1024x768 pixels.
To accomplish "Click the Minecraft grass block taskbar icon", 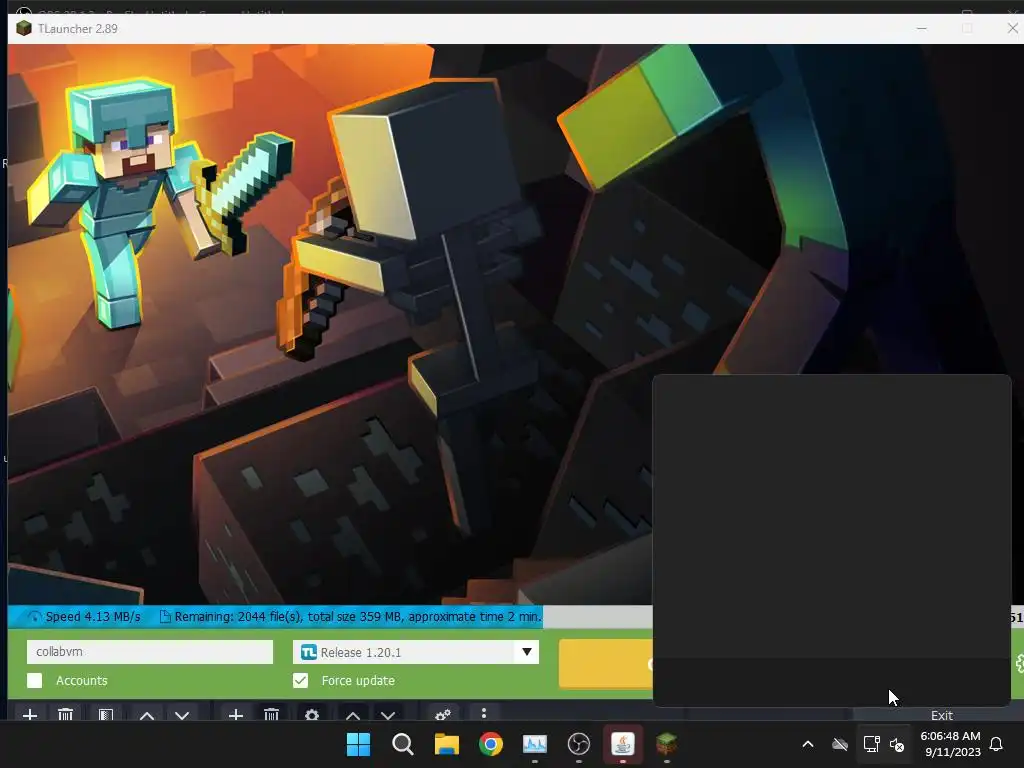I will (666, 744).
